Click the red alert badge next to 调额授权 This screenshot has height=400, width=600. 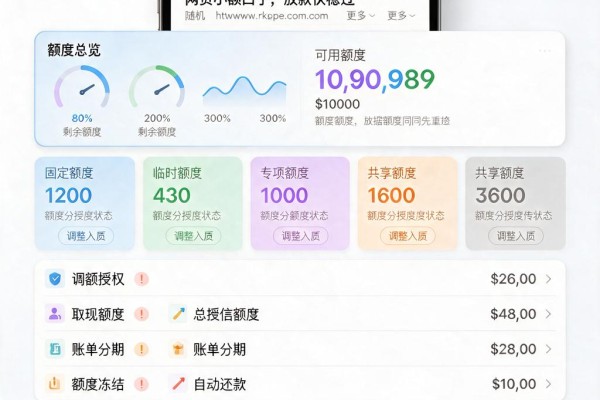pyautogui.click(x=141, y=279)
